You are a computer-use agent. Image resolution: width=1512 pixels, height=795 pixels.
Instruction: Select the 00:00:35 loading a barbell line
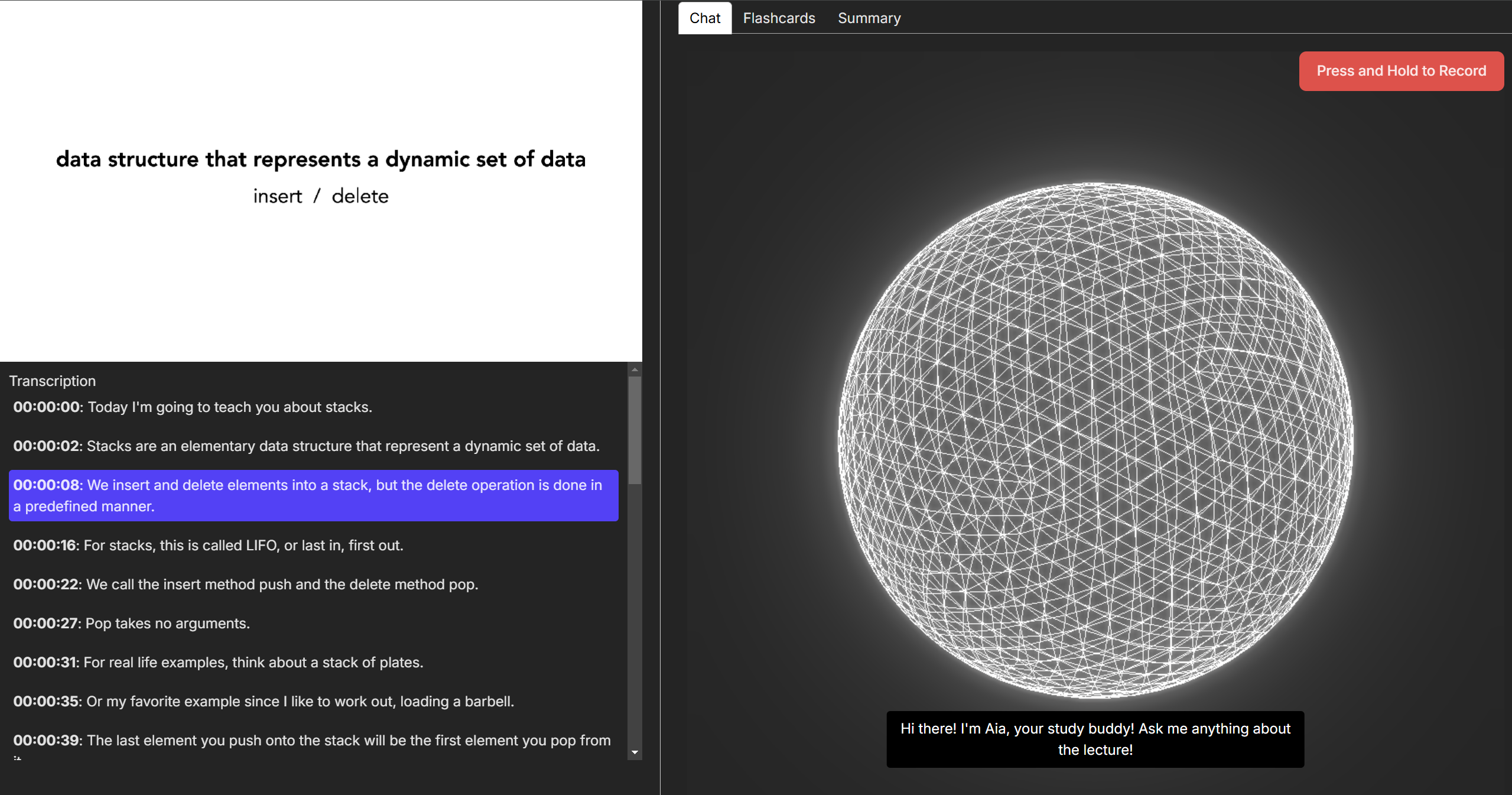point(264,702)
